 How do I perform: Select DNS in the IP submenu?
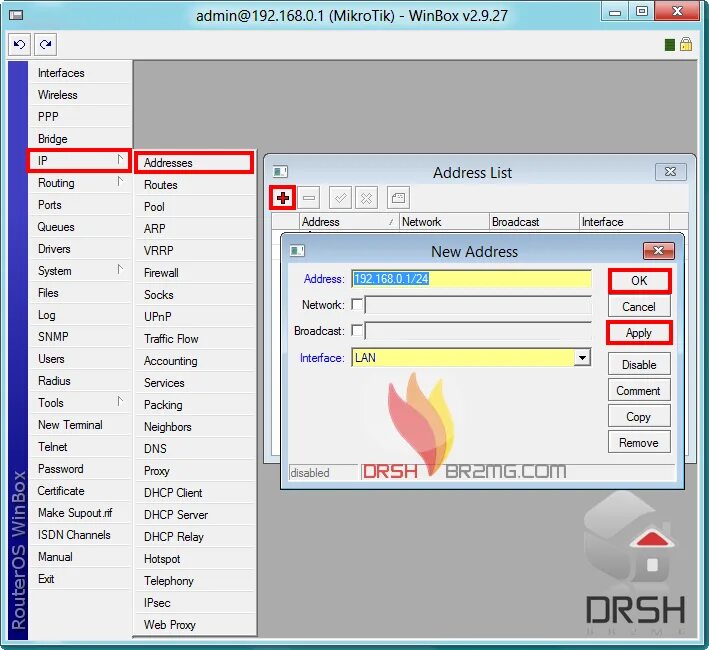coord(195,449)
